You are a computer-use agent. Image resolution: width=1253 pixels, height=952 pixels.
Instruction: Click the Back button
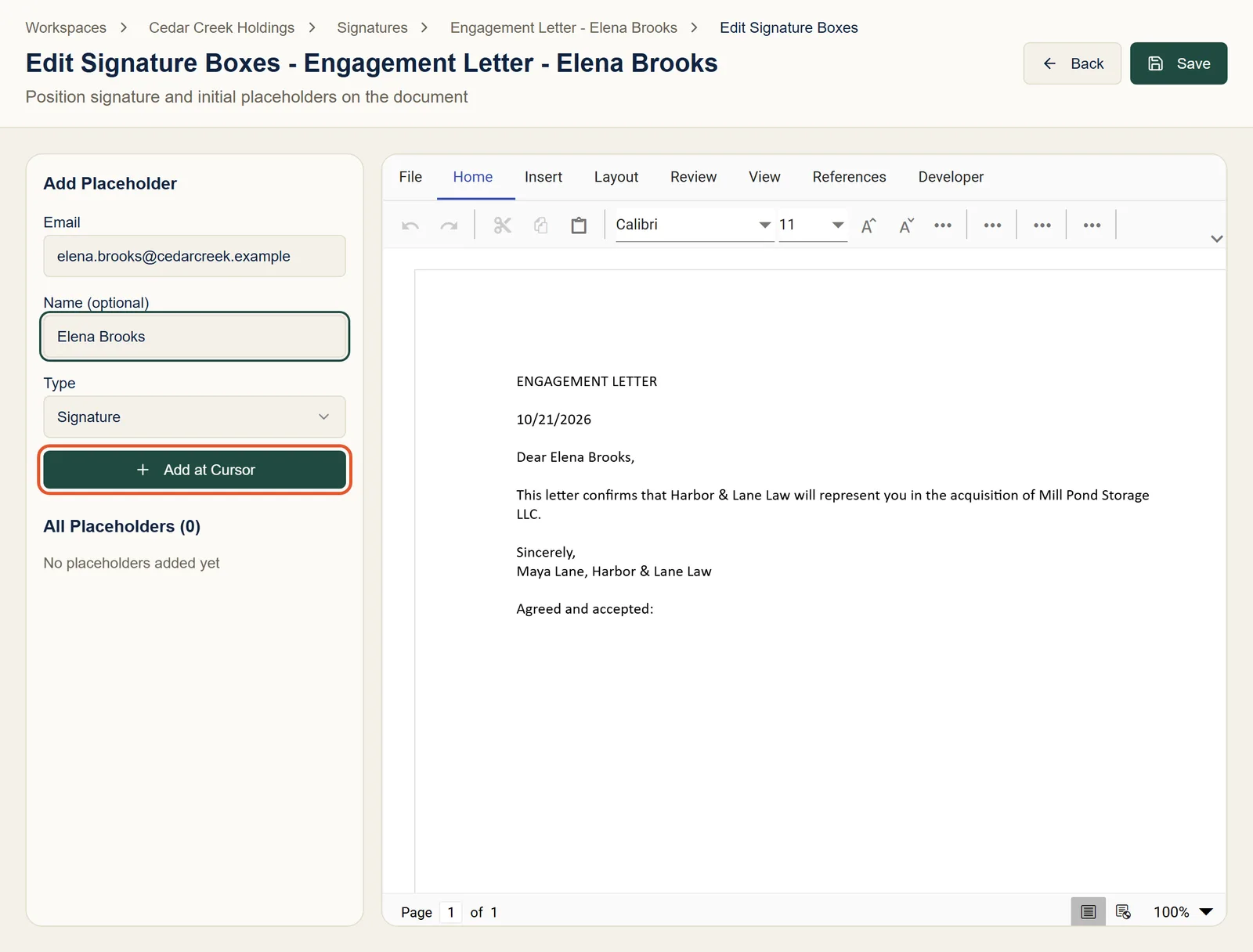1072,63
